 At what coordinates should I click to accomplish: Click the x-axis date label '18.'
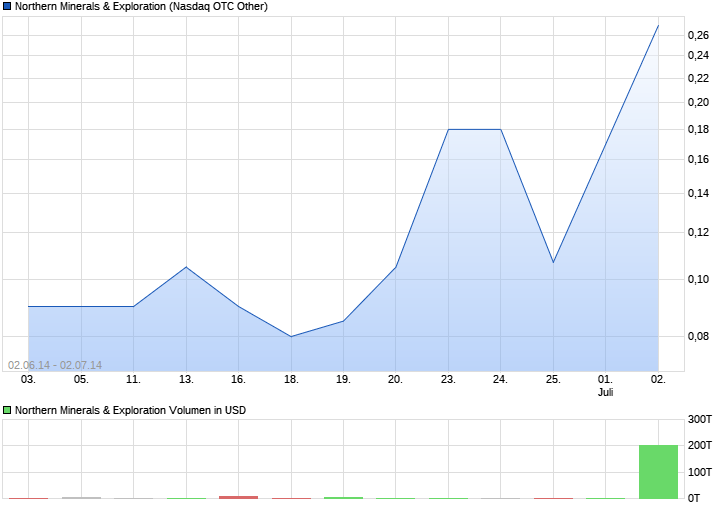[x=291, y=380]
